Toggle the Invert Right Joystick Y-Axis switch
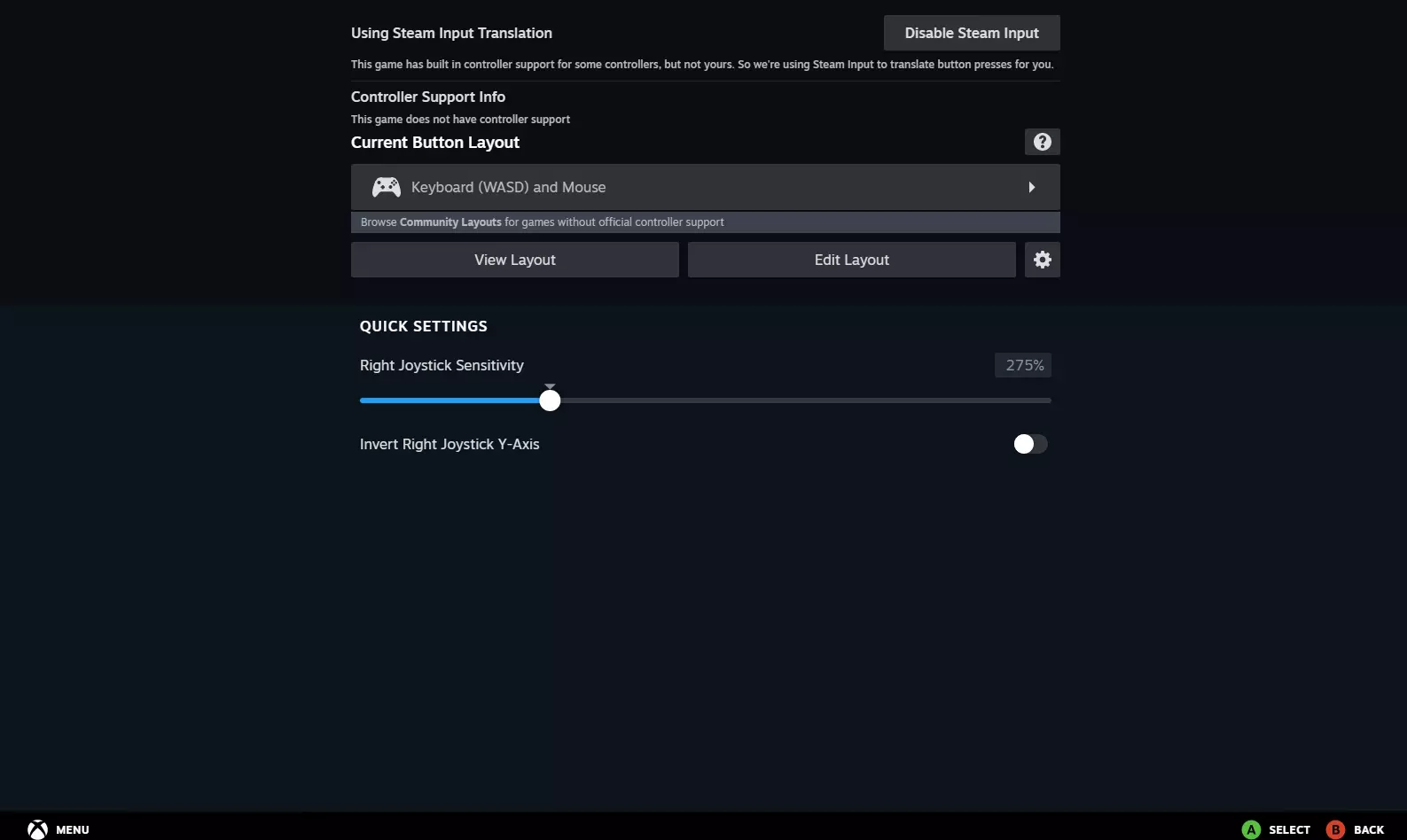1407x840 pixels. pos(1030,444)
